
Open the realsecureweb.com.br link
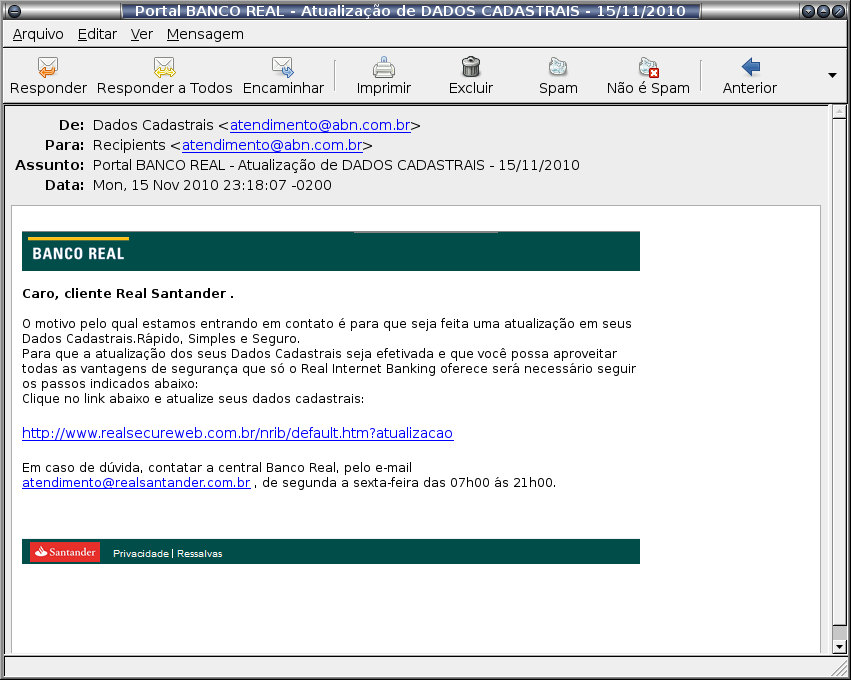coord(237,433)
